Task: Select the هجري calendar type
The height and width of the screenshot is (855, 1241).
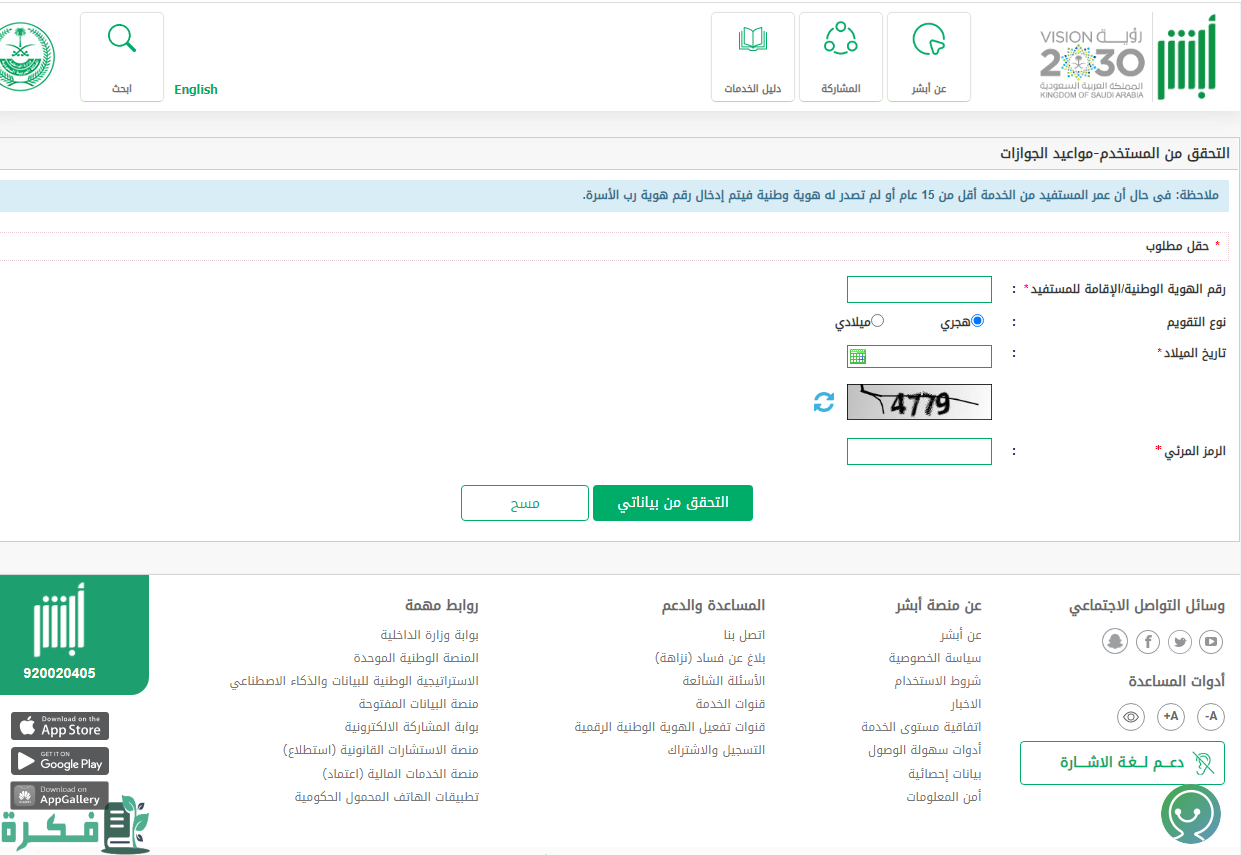Action: [977, 321]
